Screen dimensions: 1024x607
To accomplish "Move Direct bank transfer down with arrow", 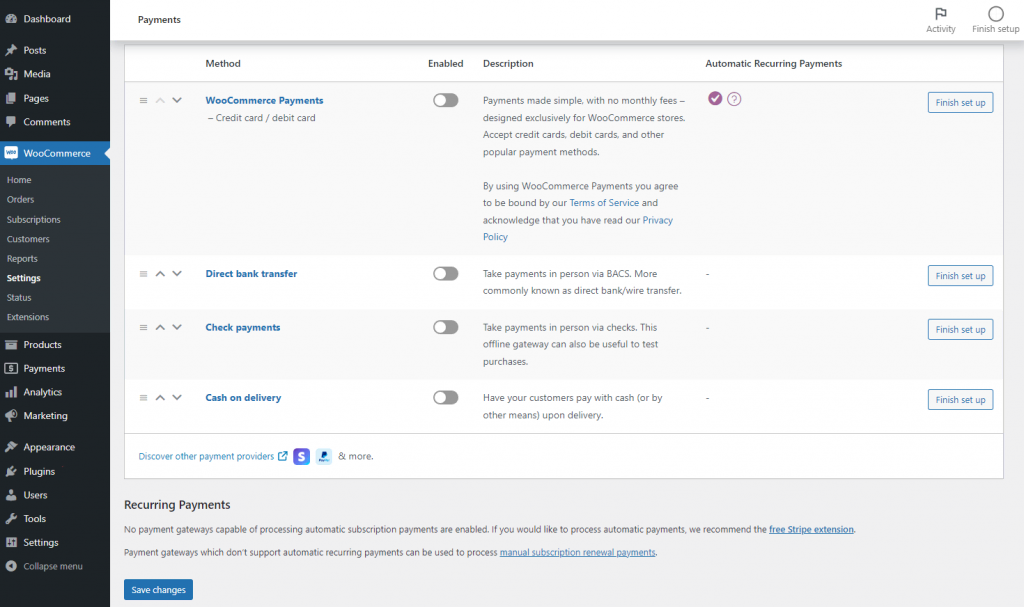I will (x=177, y=274).
